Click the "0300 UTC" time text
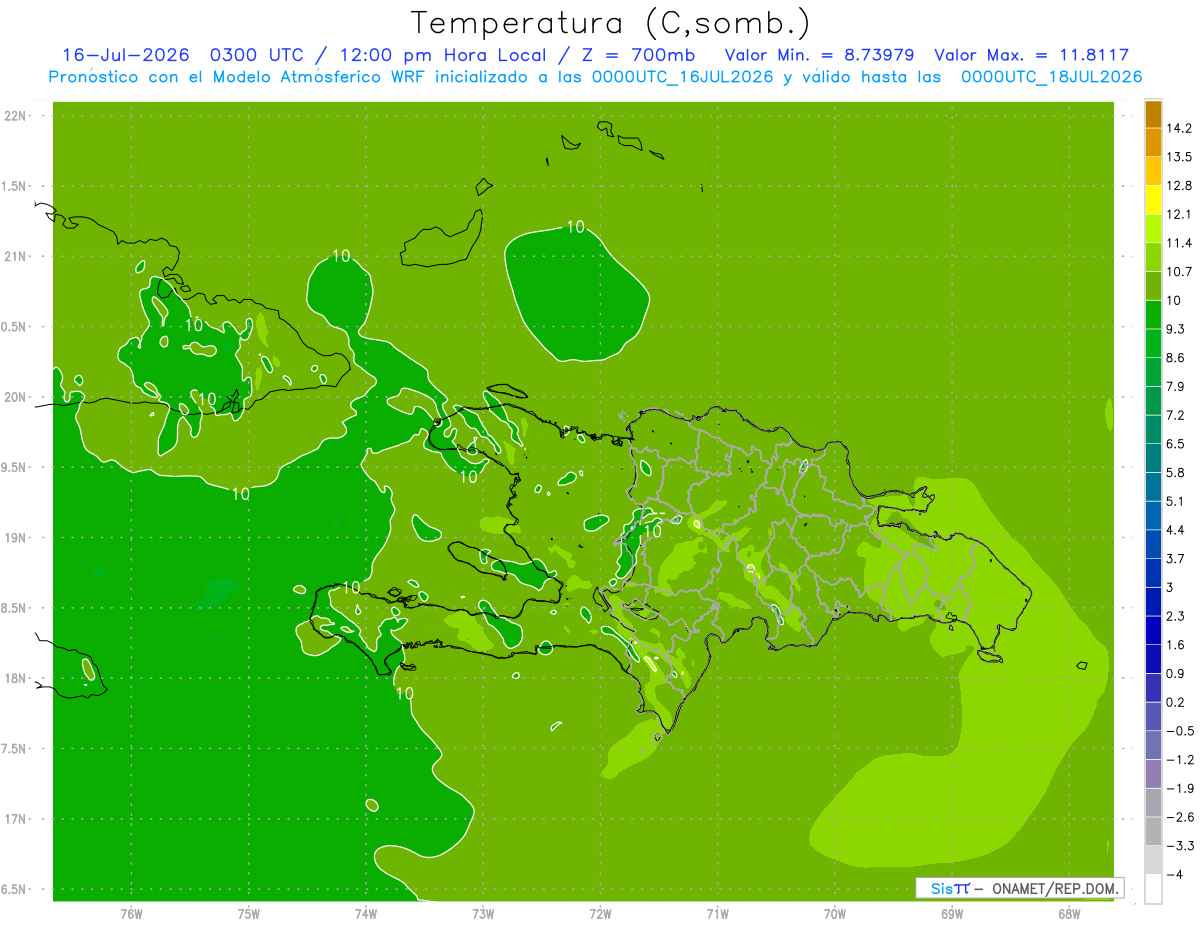The width and height of the screenshot is (1200, 927). click(257, 55)
